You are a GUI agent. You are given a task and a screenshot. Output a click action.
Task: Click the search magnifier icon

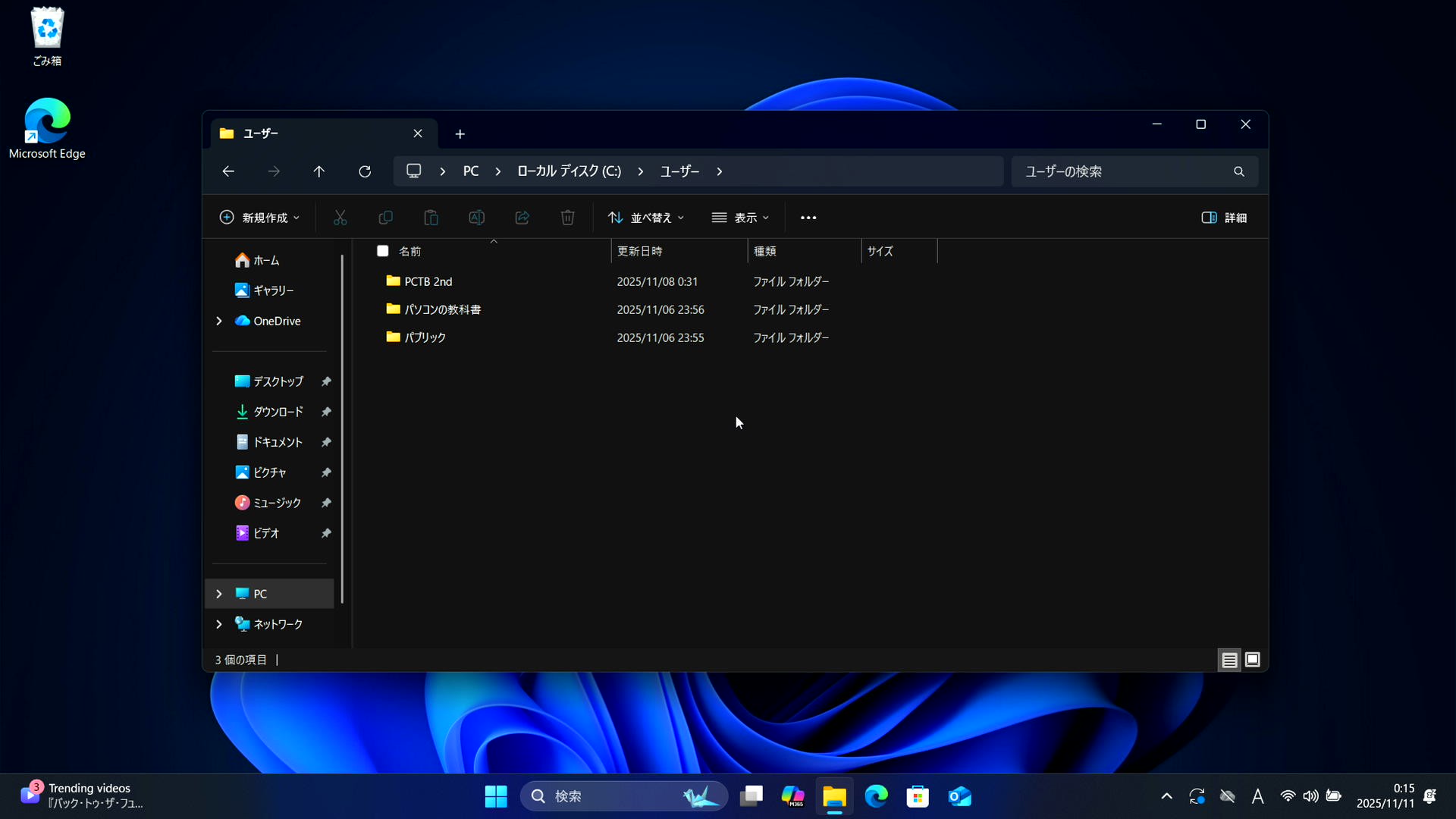click(x=1238, y=171)
